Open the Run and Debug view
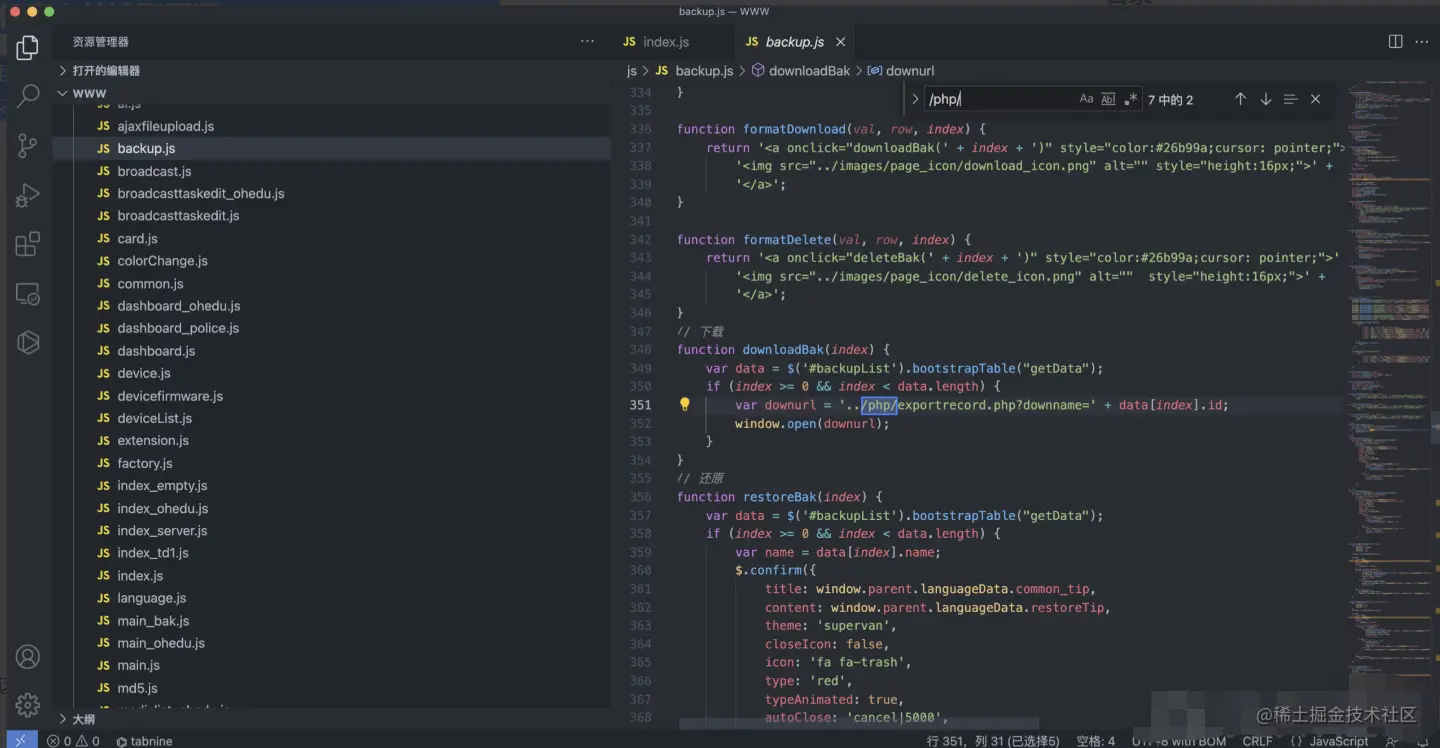This screenshot has width=1440, height=748. [x=28, y=195]
